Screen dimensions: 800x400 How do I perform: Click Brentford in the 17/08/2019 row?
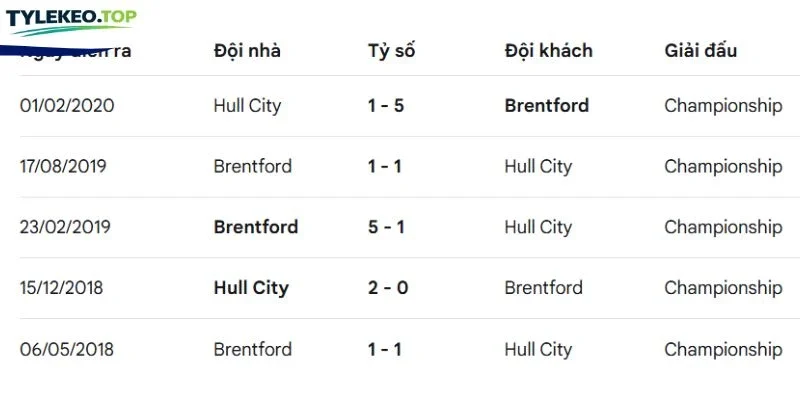coord(253,166)
